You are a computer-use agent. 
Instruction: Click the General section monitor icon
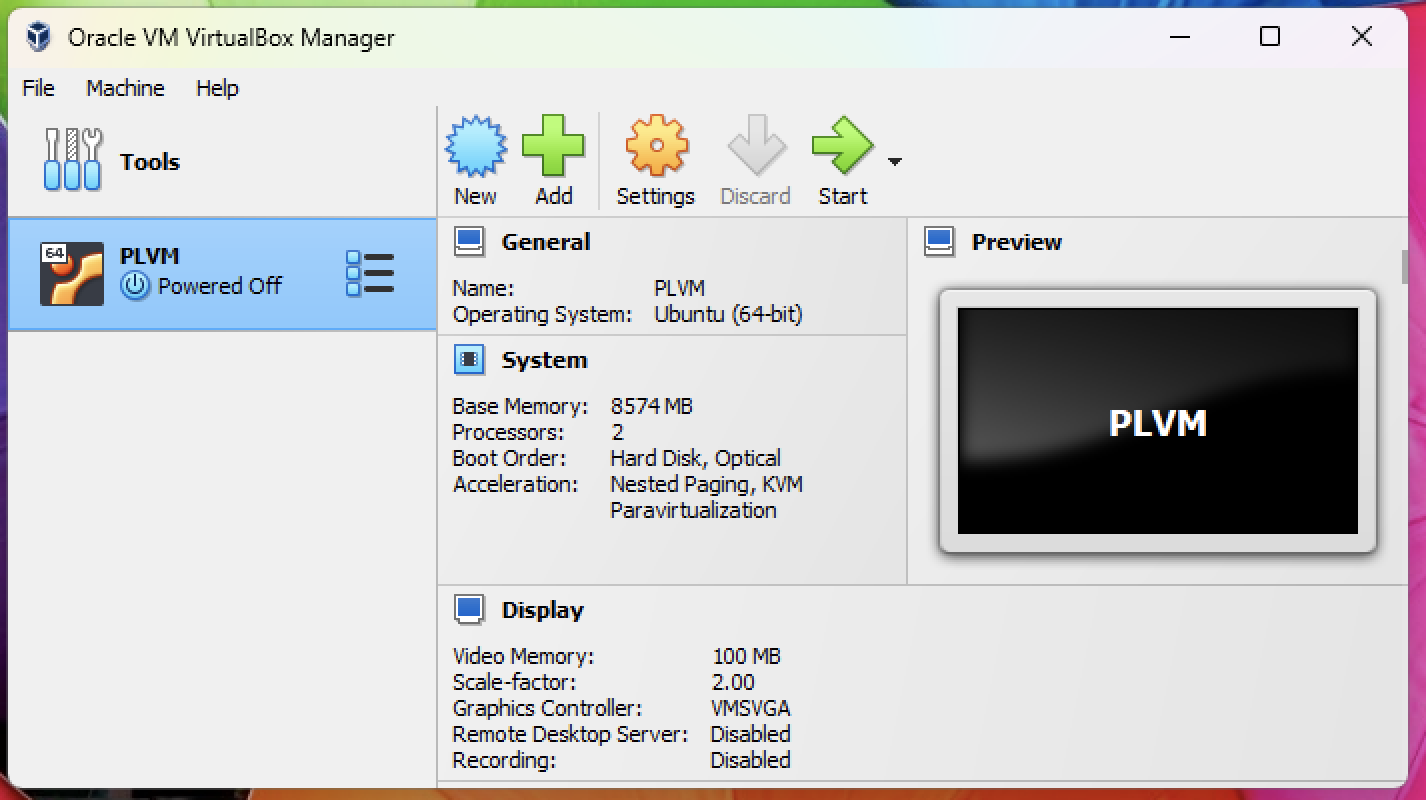469,241
